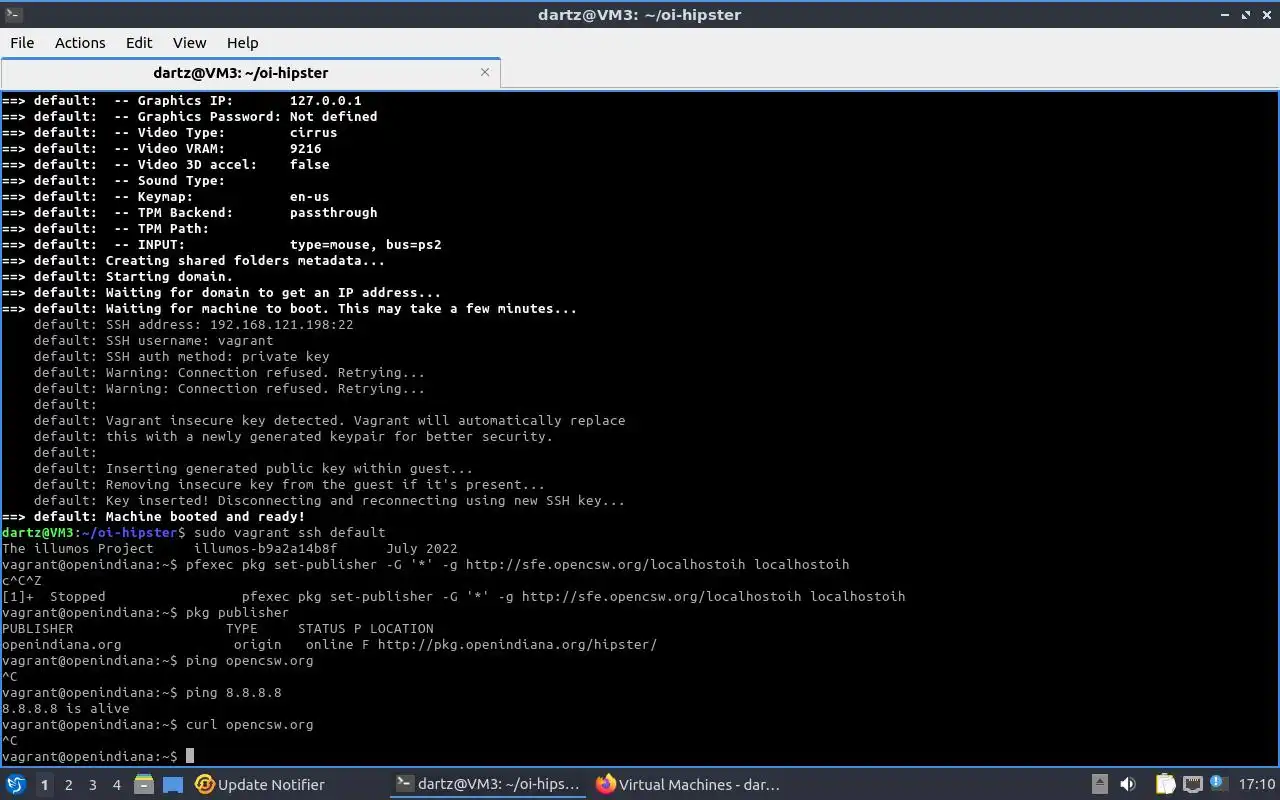This screenshot has height=800, width=1280.
Task: Click the 'pkg publisher' command text
Action: pyautogui.click(x=237, y=612)
